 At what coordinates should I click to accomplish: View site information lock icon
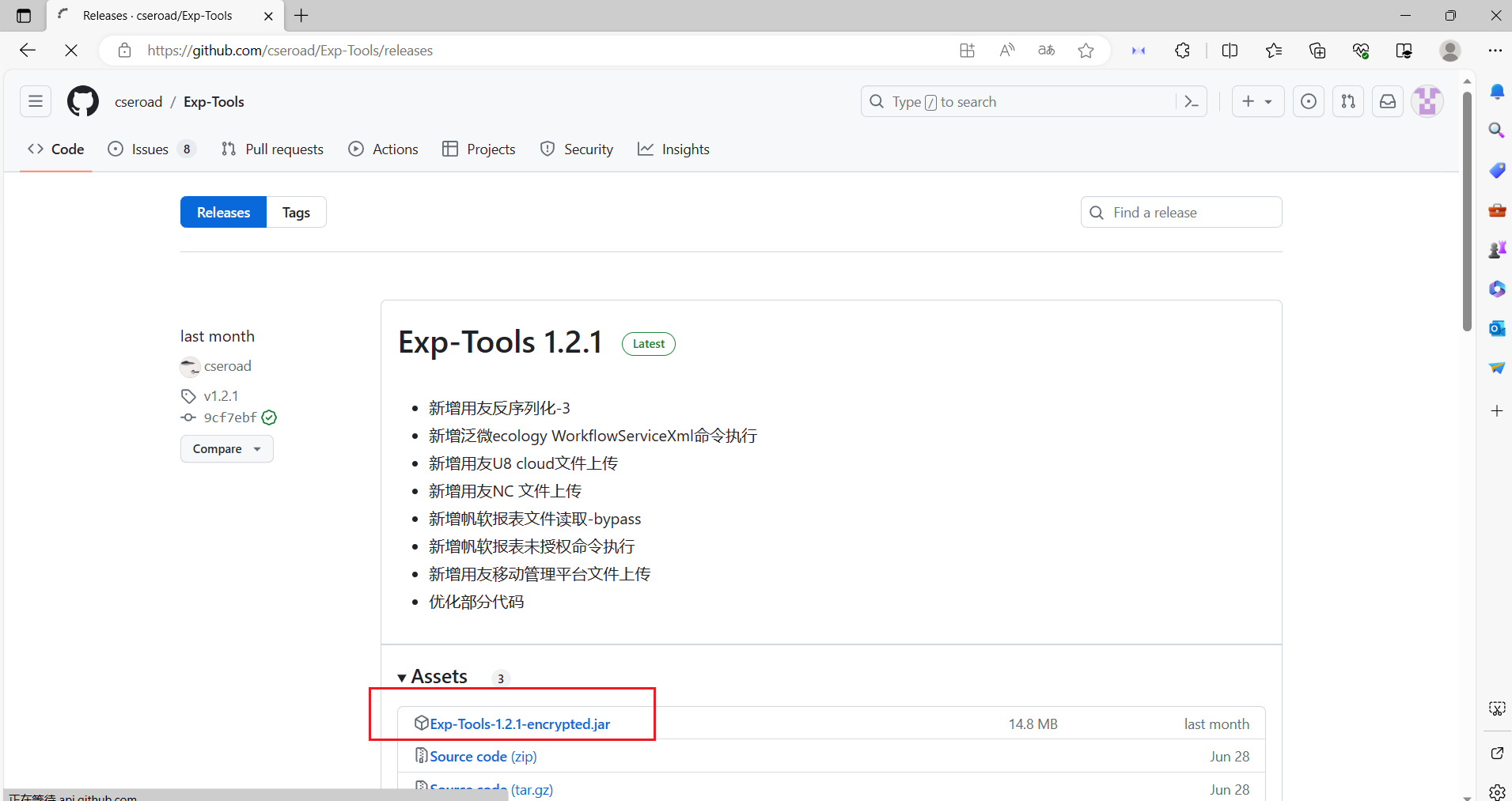(124, 51)
